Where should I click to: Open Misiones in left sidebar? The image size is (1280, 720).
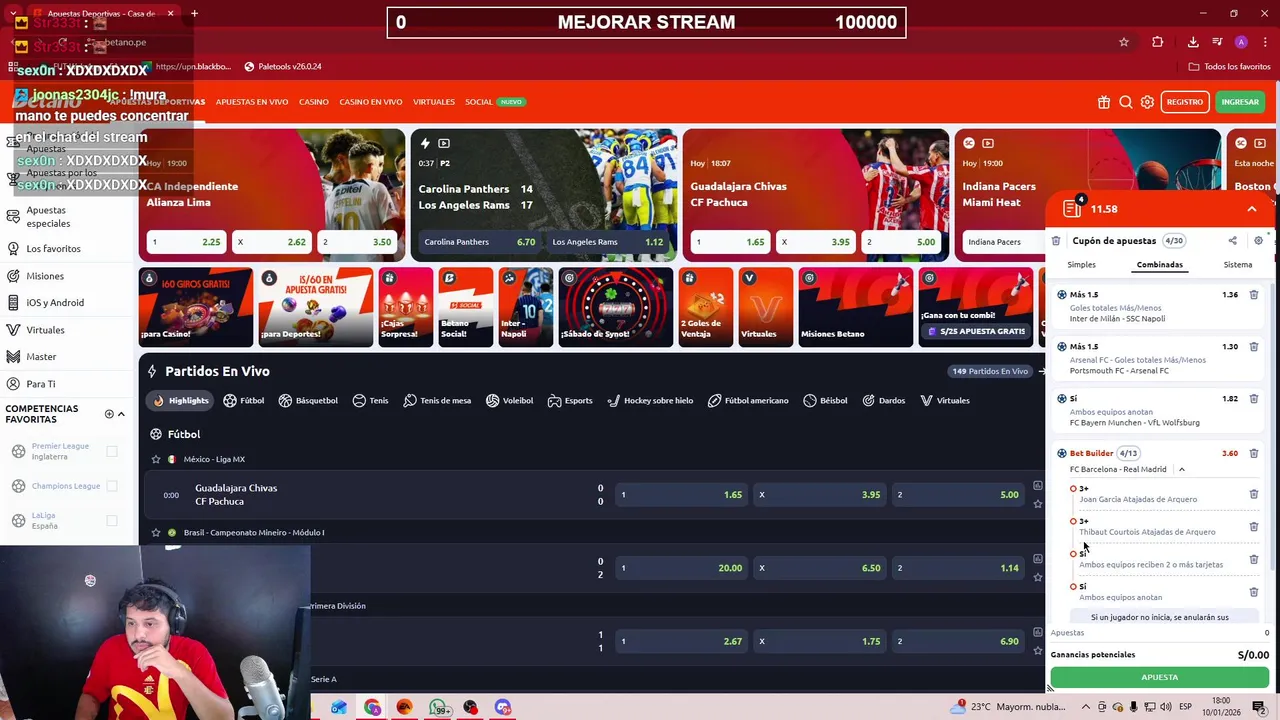(45, 276)
